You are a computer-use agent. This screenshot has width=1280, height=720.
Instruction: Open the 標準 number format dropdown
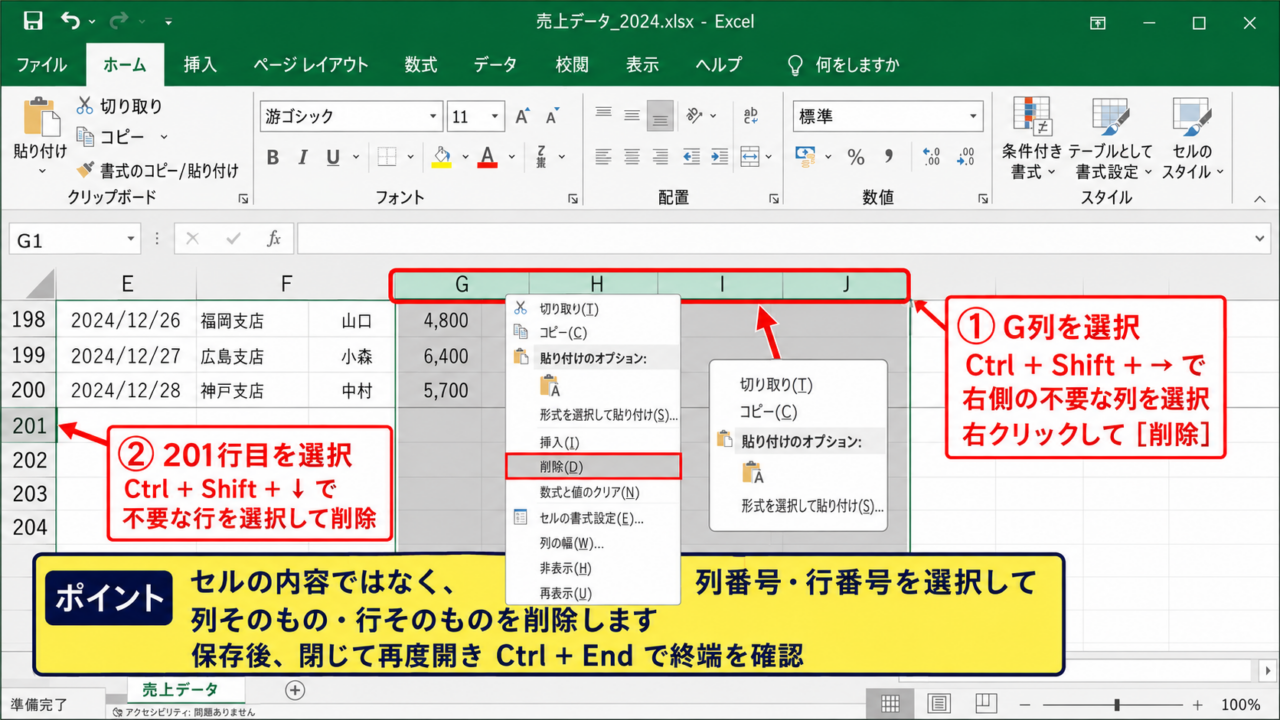[x=975, y=117]
